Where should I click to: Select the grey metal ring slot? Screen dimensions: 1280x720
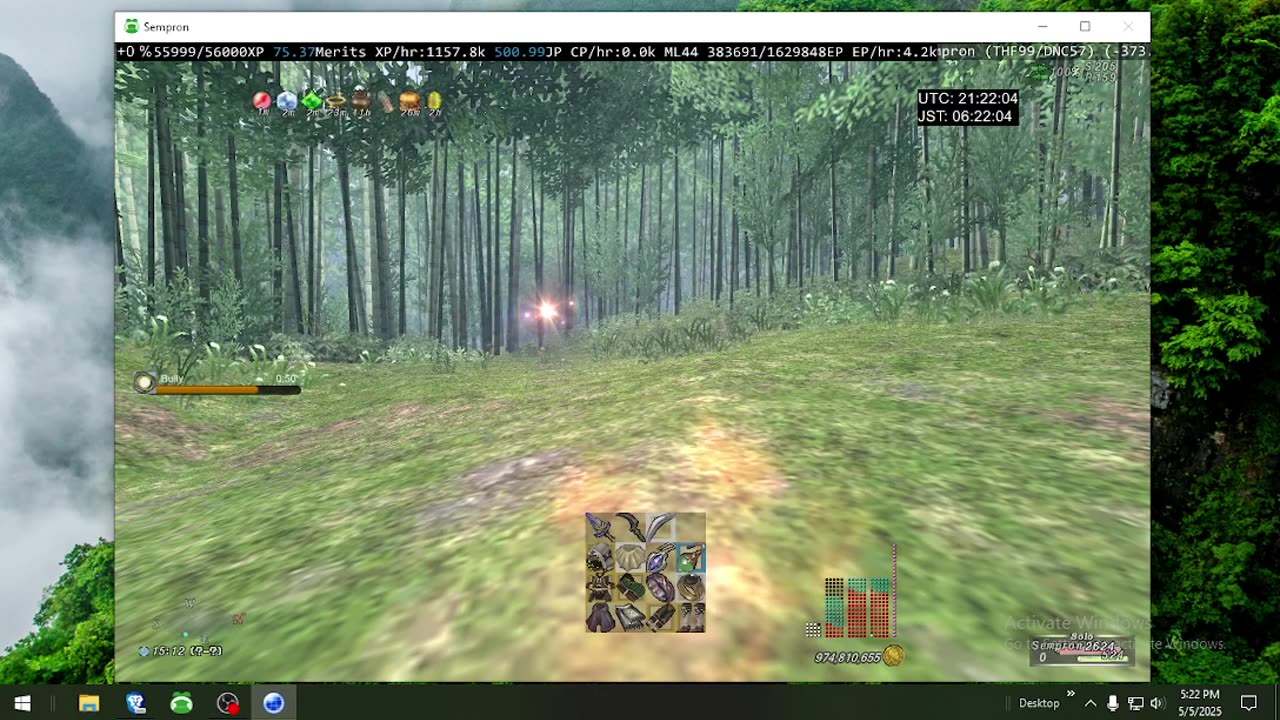(x=691, y=588)
